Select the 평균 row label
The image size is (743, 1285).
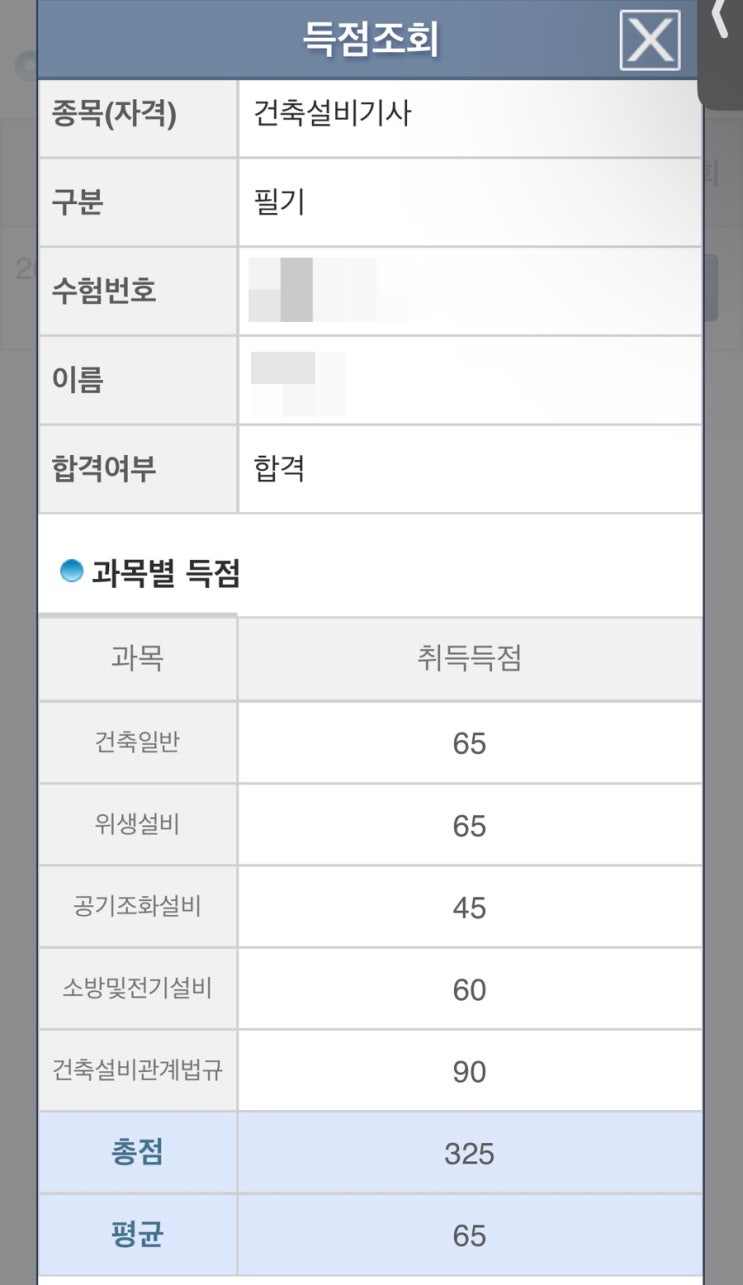point(138,1235)
